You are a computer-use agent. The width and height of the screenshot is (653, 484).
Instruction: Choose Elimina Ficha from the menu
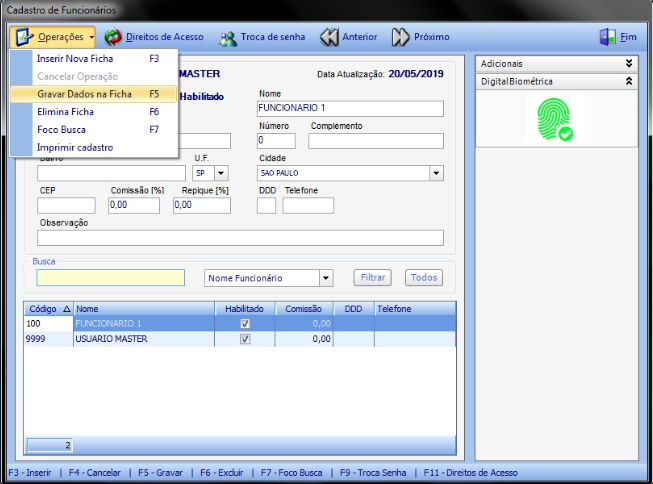[94, 112]
